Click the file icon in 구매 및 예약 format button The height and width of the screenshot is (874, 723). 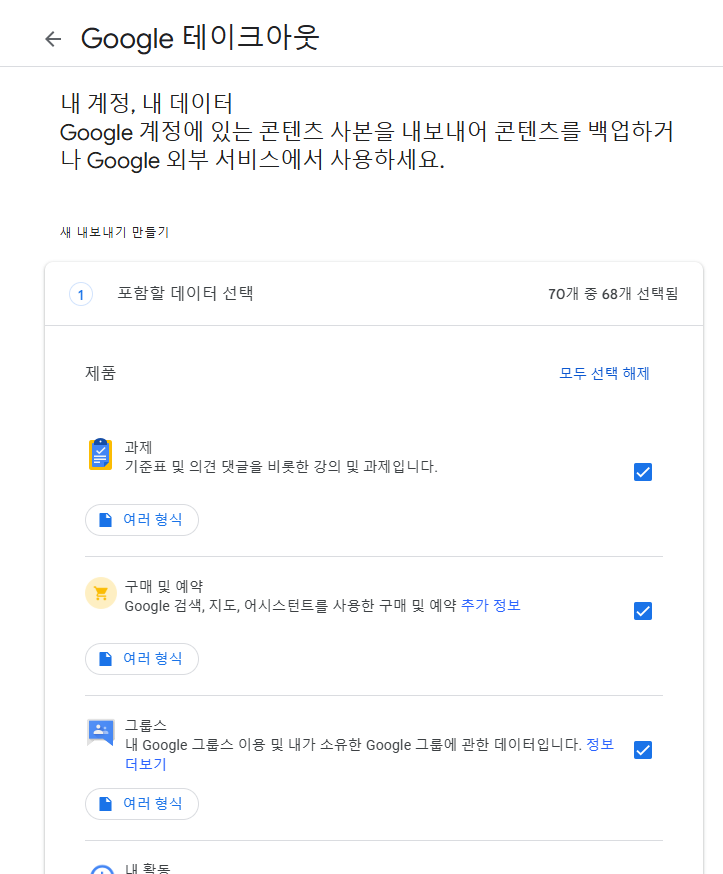tap(105, 659)
